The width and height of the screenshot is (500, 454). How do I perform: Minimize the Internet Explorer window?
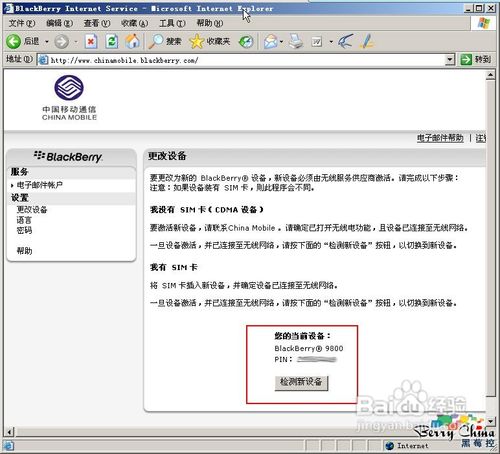[469, 8]
